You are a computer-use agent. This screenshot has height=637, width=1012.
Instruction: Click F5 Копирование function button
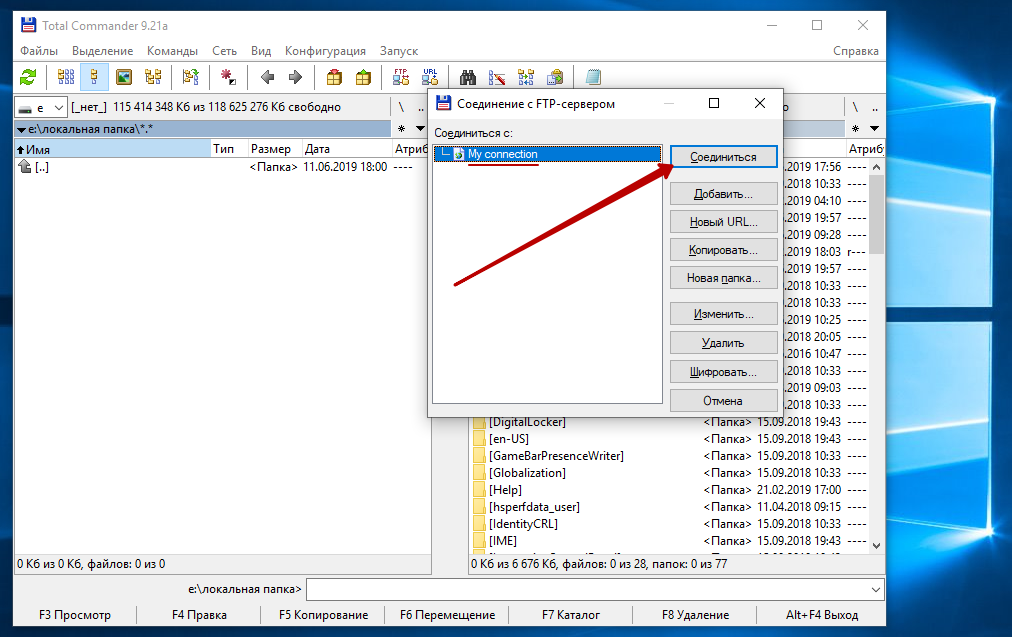[323, 615]
